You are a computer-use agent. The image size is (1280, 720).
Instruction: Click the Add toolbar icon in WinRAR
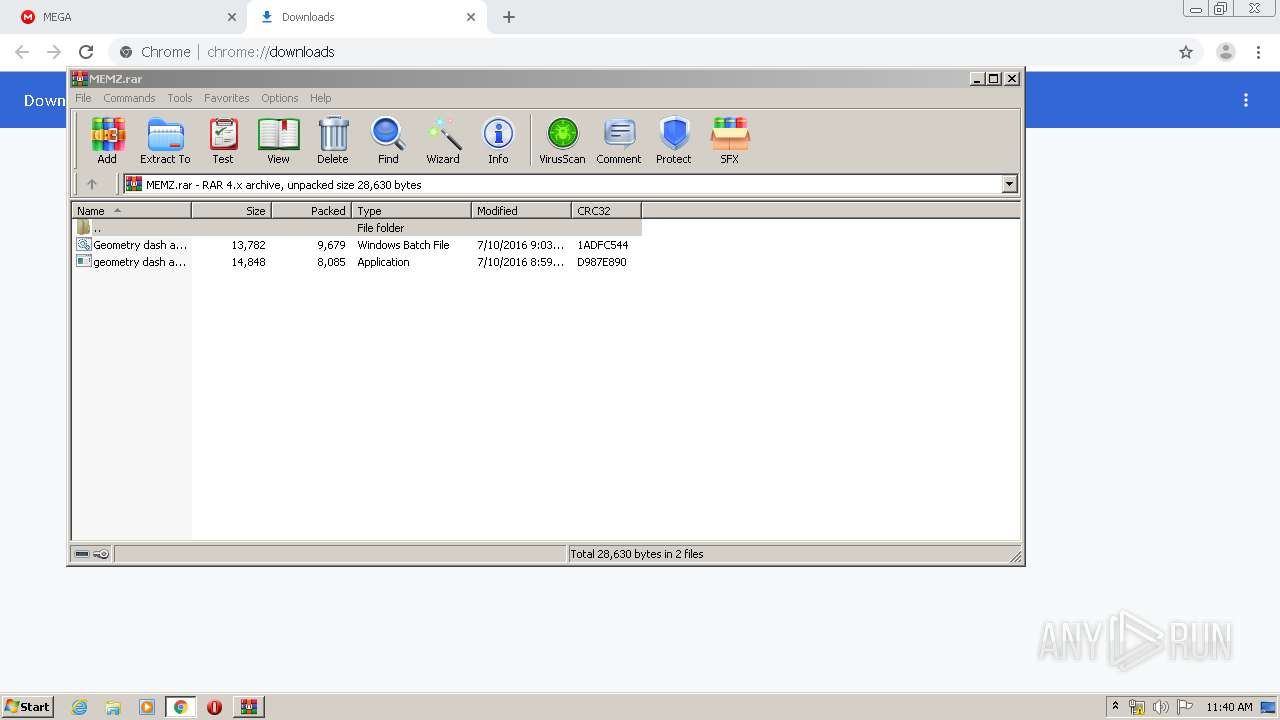107,140
